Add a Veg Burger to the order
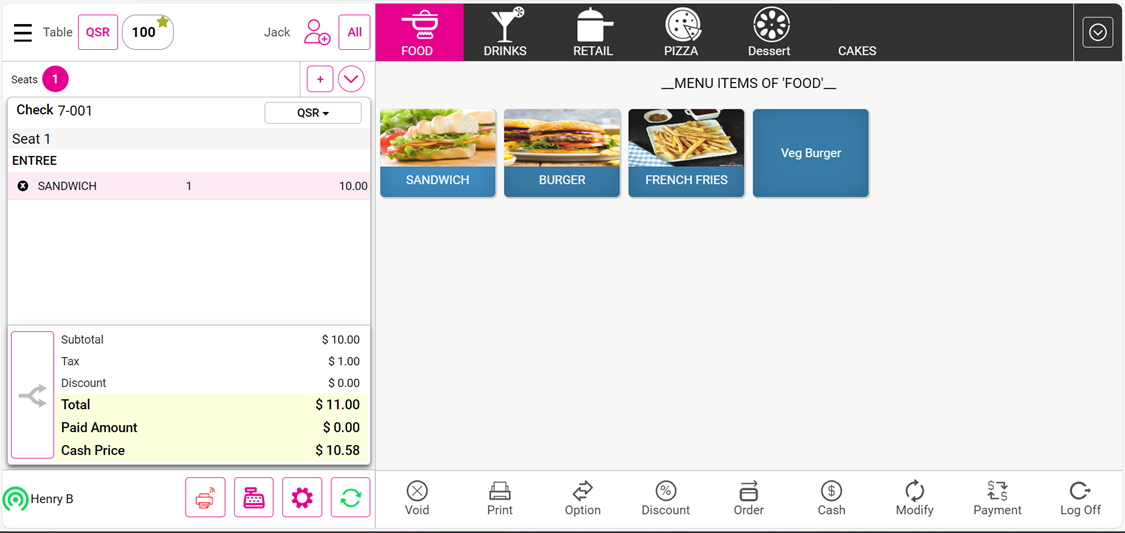 pyautogui.click(x=811, y=153)
